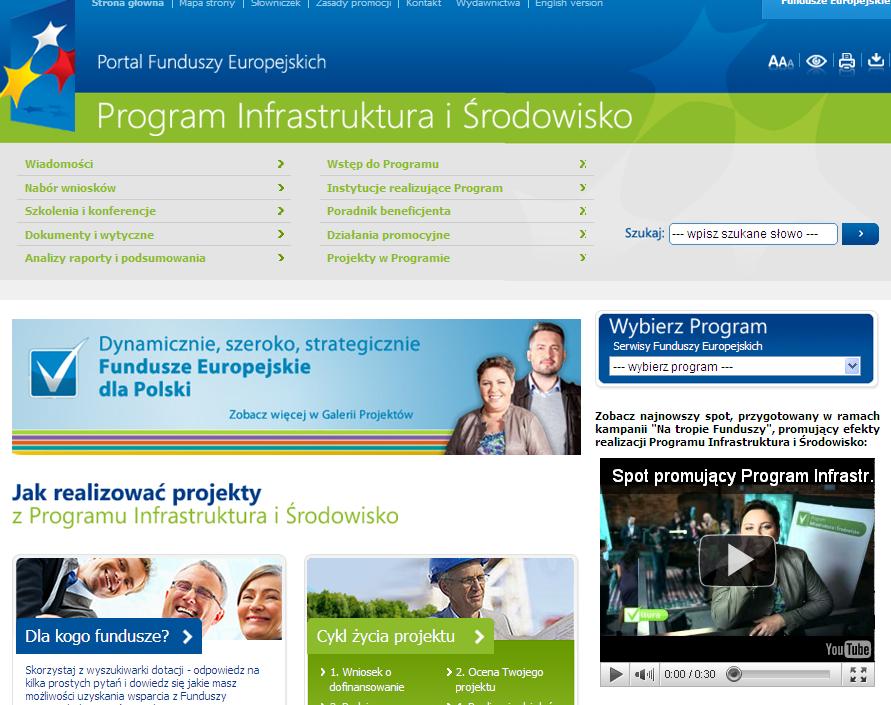Open the Nabór wniosków link

[x=70, y=187]
